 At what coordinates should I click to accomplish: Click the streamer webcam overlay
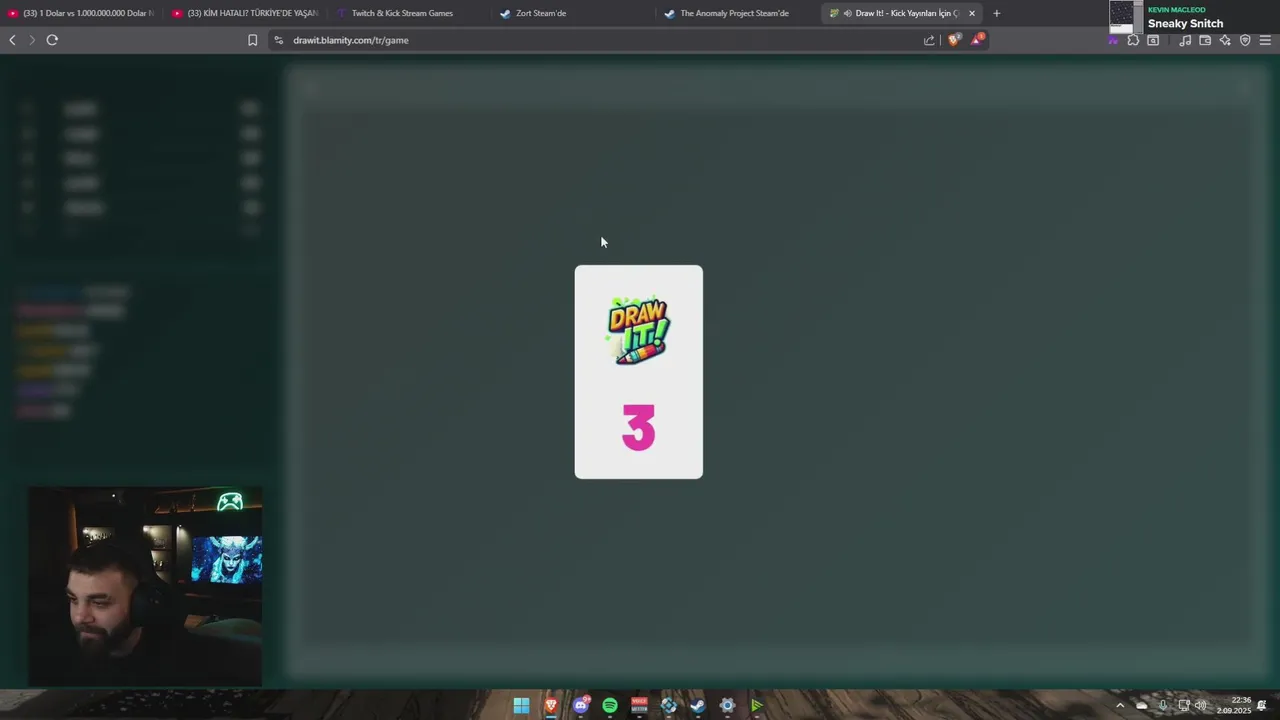tap(145, 587)
